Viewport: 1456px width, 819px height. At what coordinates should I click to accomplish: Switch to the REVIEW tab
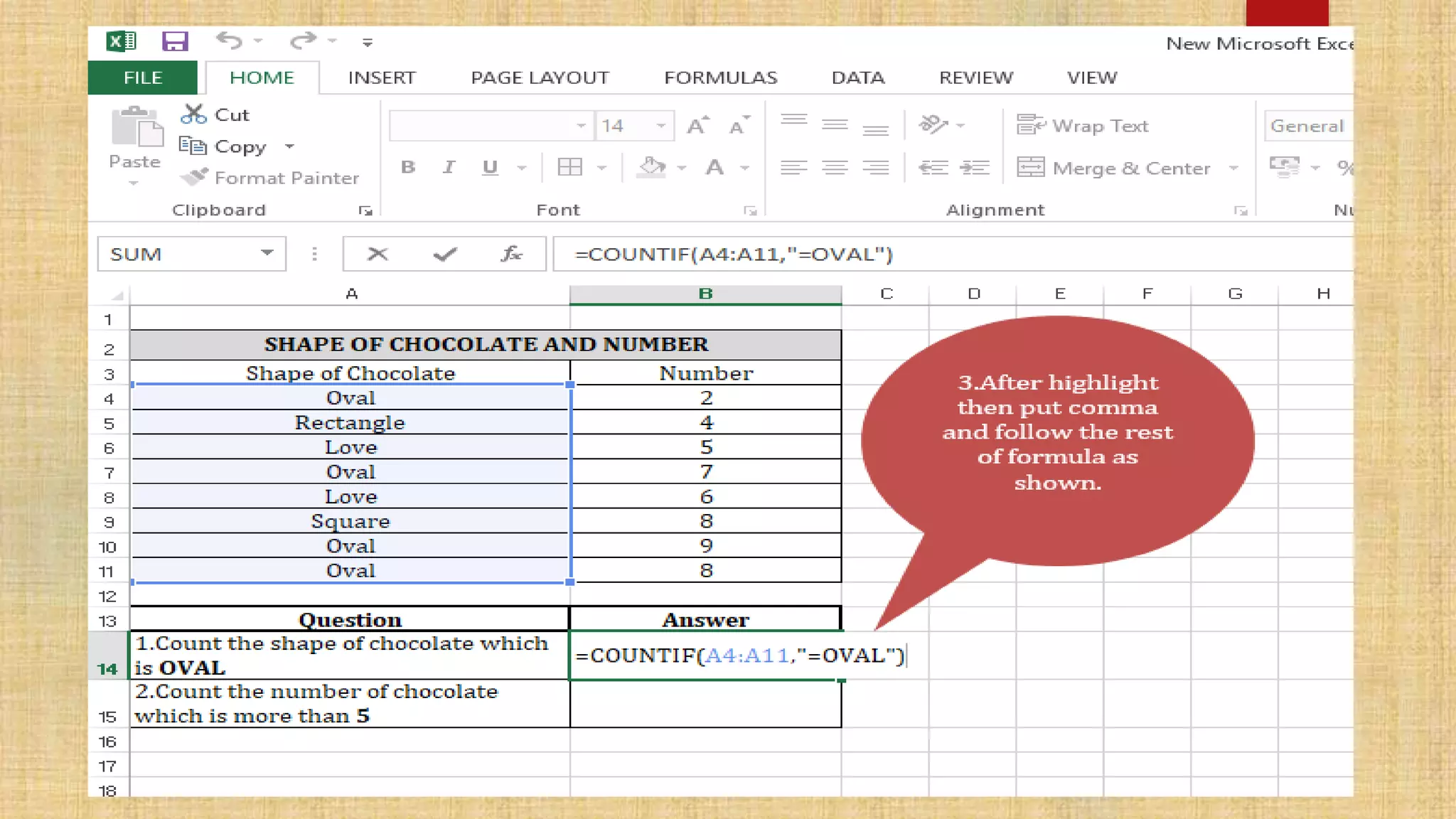pyautogui.click(x=976, y=77)
